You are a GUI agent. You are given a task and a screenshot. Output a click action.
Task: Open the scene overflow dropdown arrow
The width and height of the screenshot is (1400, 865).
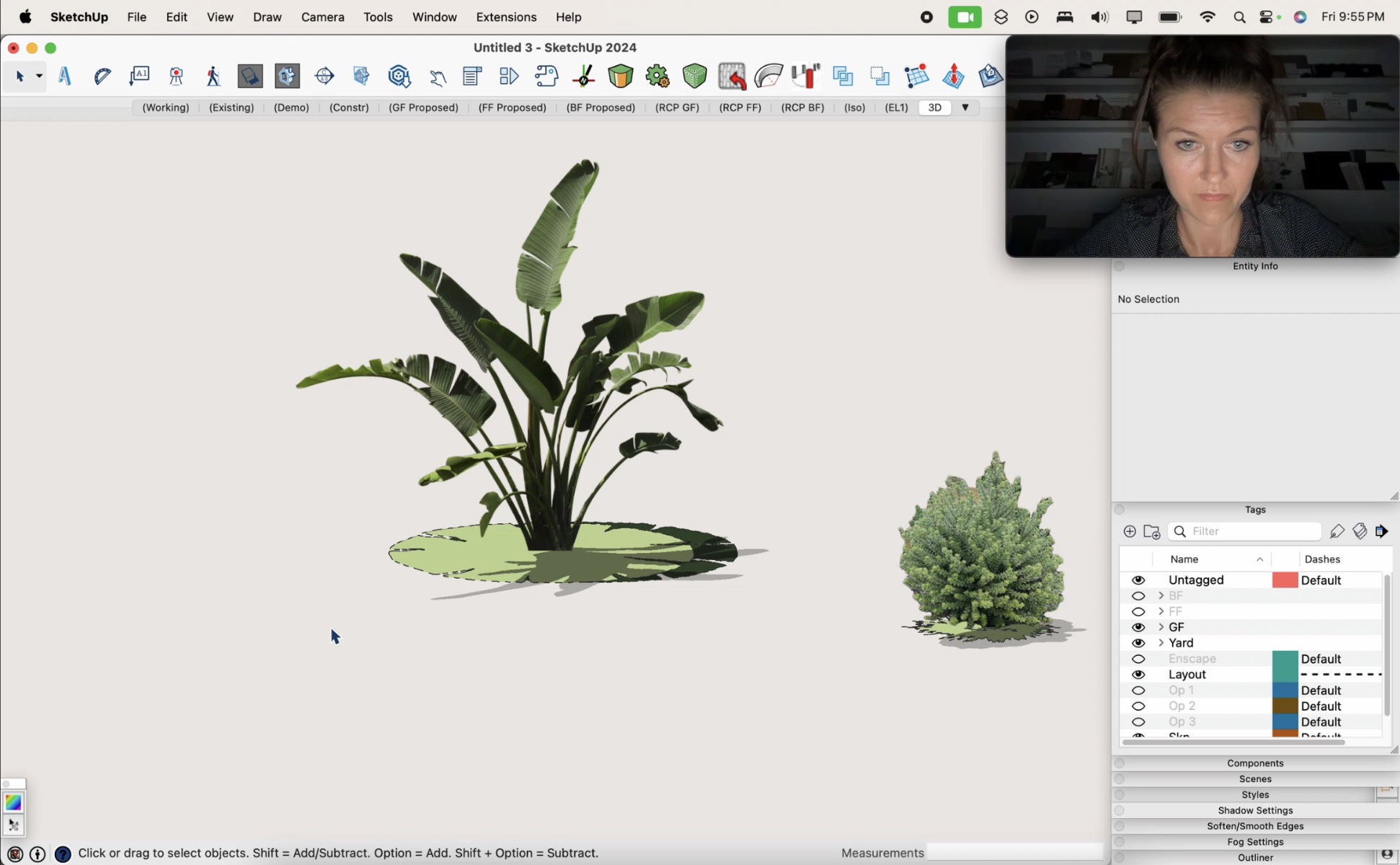pyautogui.click(x=965, y=107)
